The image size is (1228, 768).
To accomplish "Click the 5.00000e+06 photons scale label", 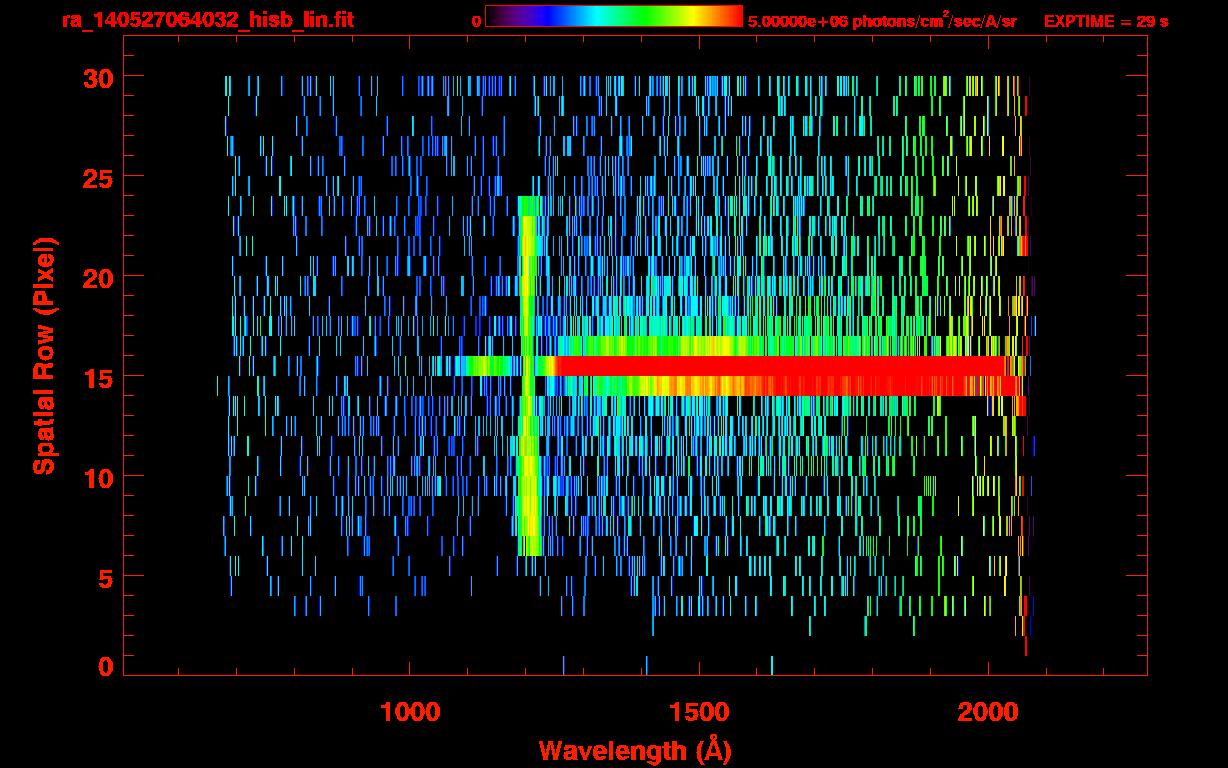I will pyautogui.click(x=882, y=19).
